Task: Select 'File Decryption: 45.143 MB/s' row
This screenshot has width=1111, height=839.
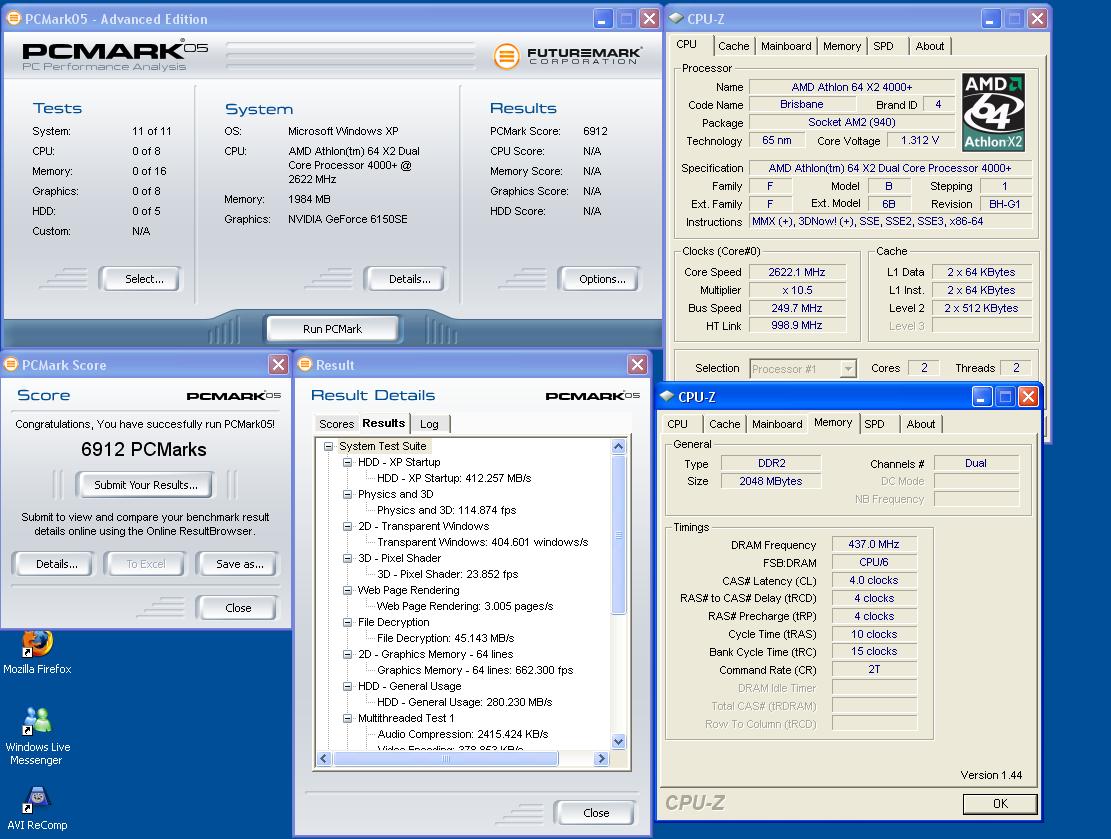Action: point(446,638)
